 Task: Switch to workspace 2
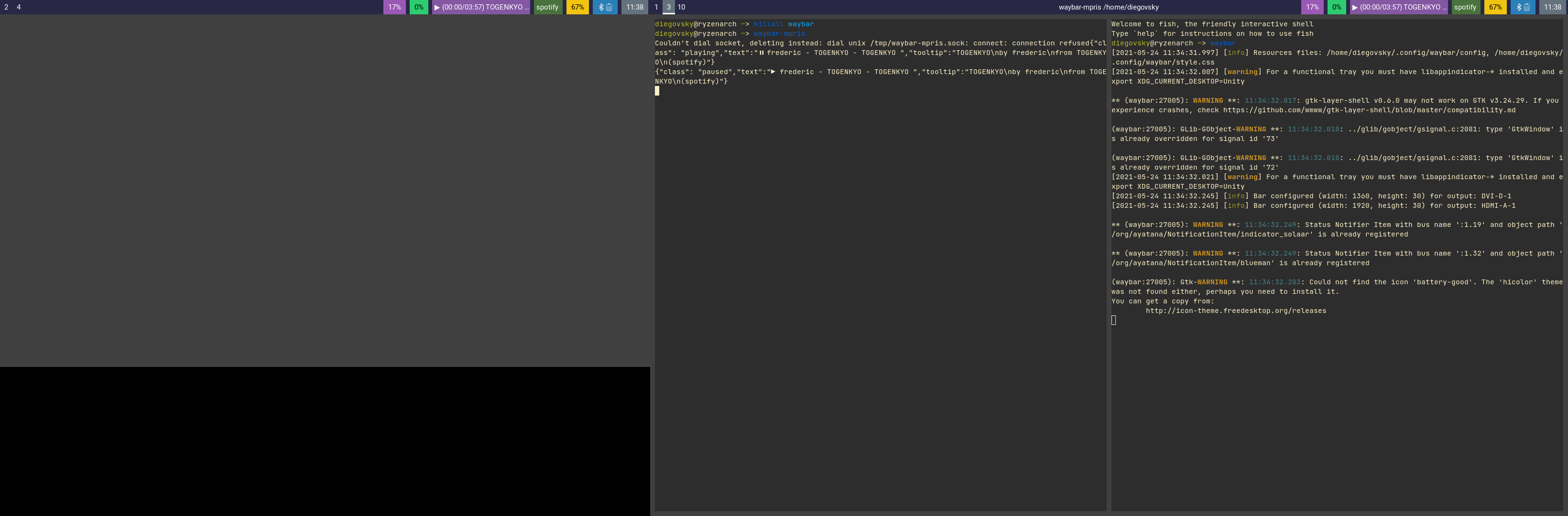[6, 7]
